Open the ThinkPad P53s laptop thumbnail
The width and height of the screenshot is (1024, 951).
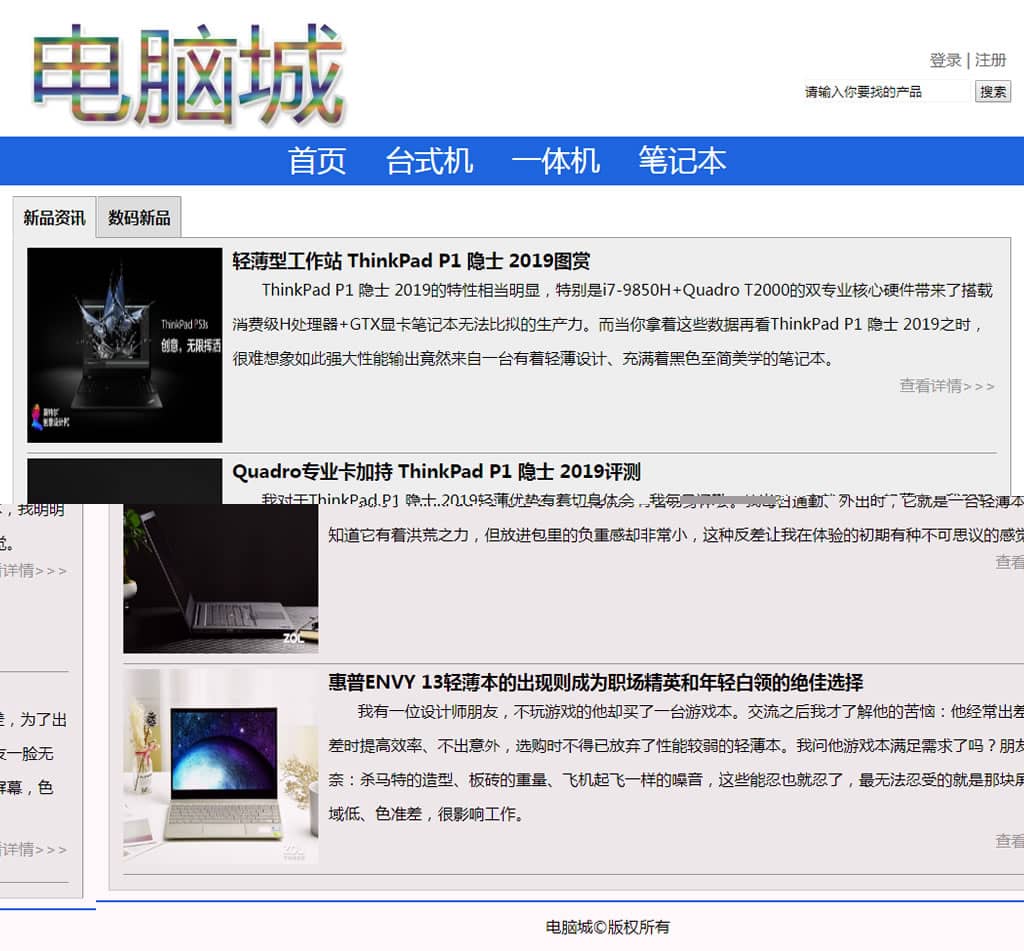[x=124, y=345]
